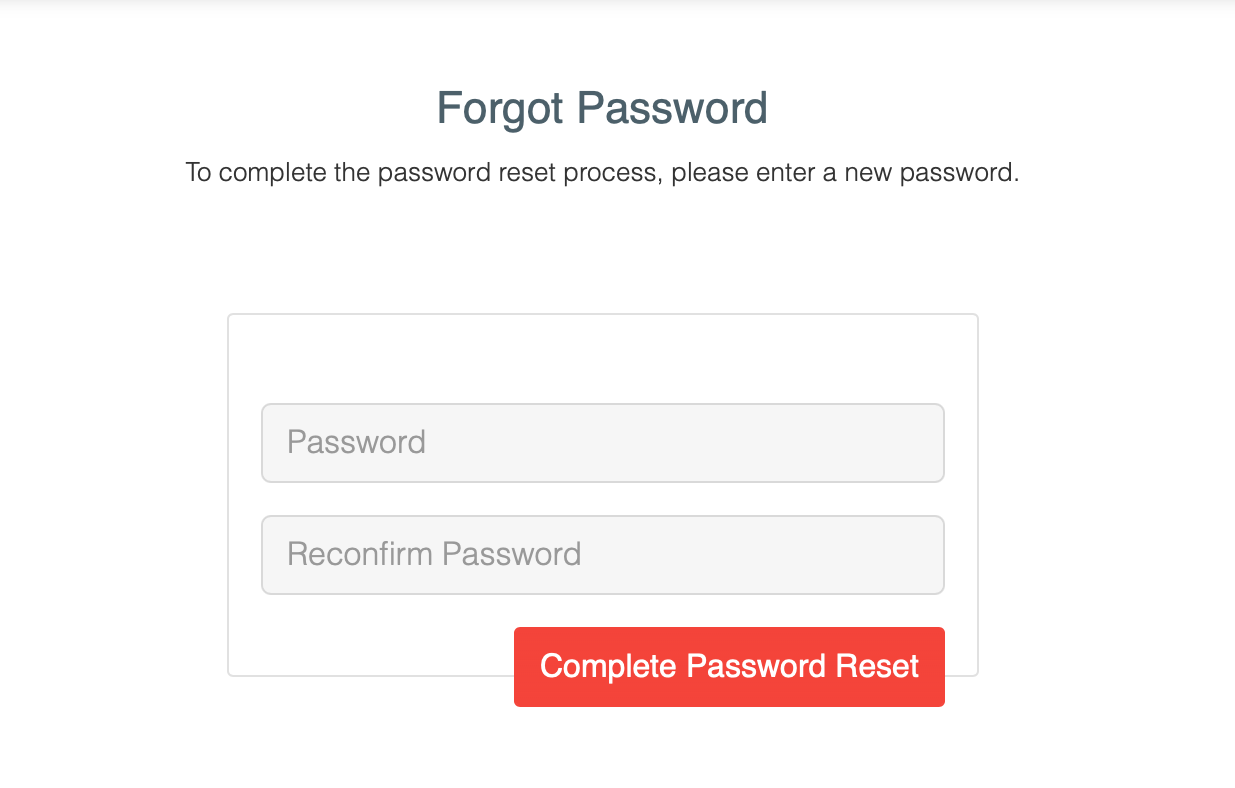
Task: Click the Reconfirm Password placeholder label
Action: coord(433,553)
